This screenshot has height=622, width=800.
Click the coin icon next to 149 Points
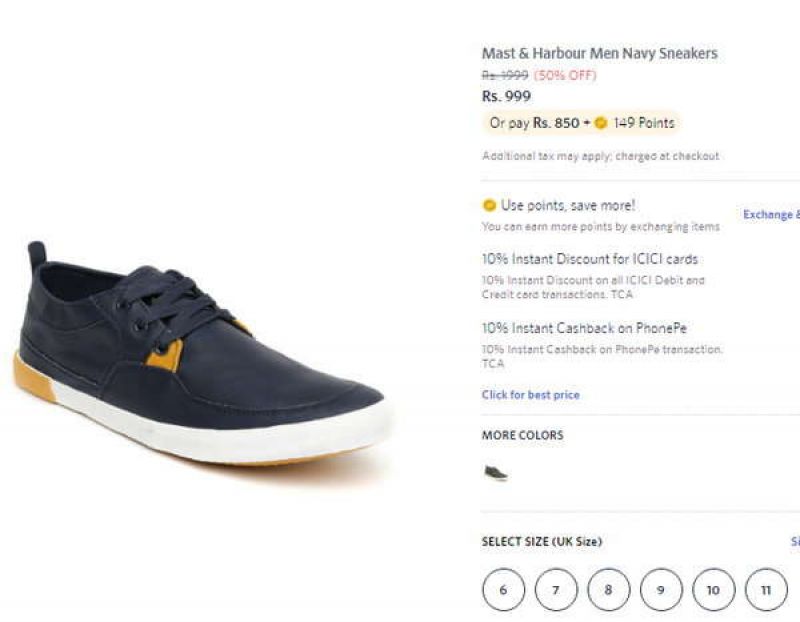point(600,122)
